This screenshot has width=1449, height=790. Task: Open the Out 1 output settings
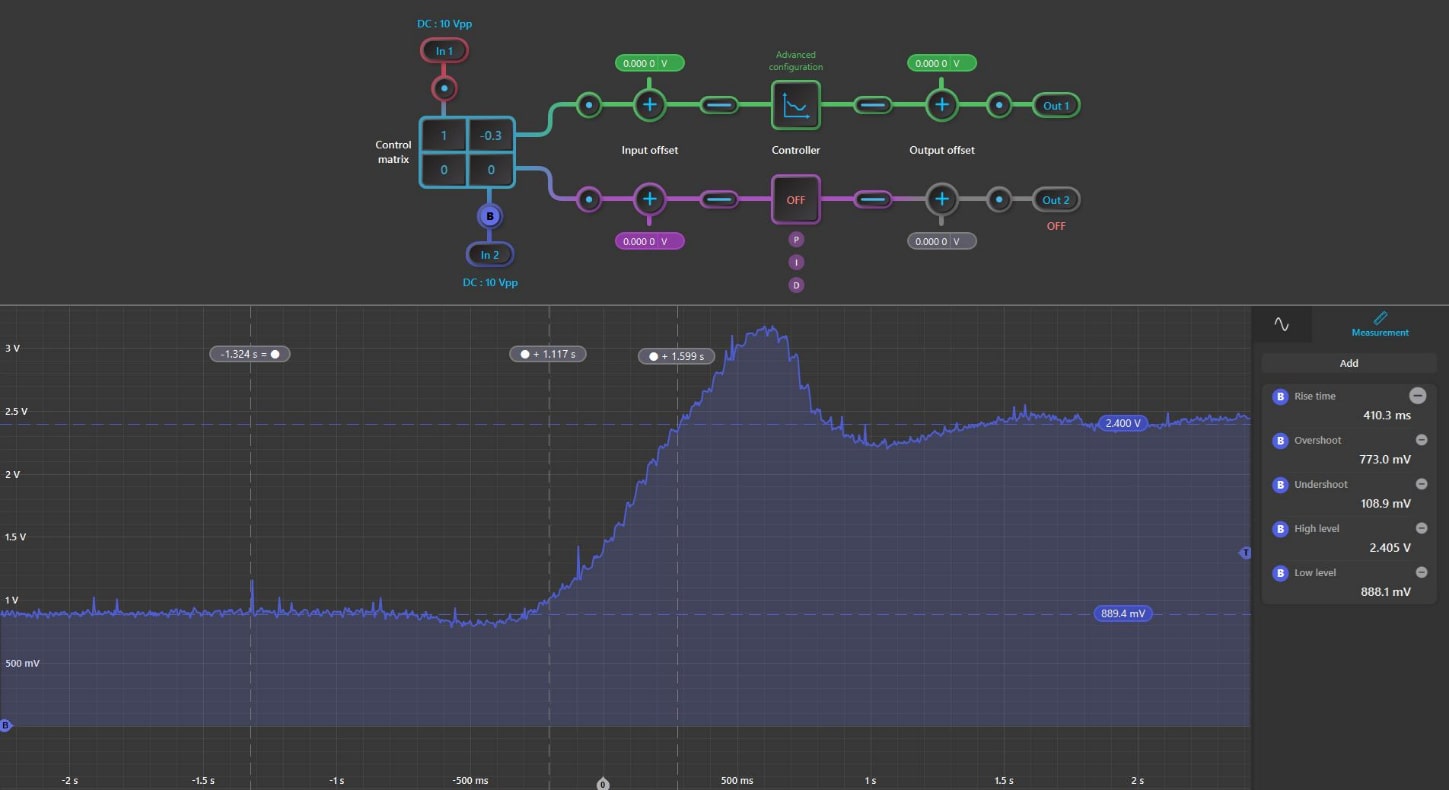(x=1056, y=106)
